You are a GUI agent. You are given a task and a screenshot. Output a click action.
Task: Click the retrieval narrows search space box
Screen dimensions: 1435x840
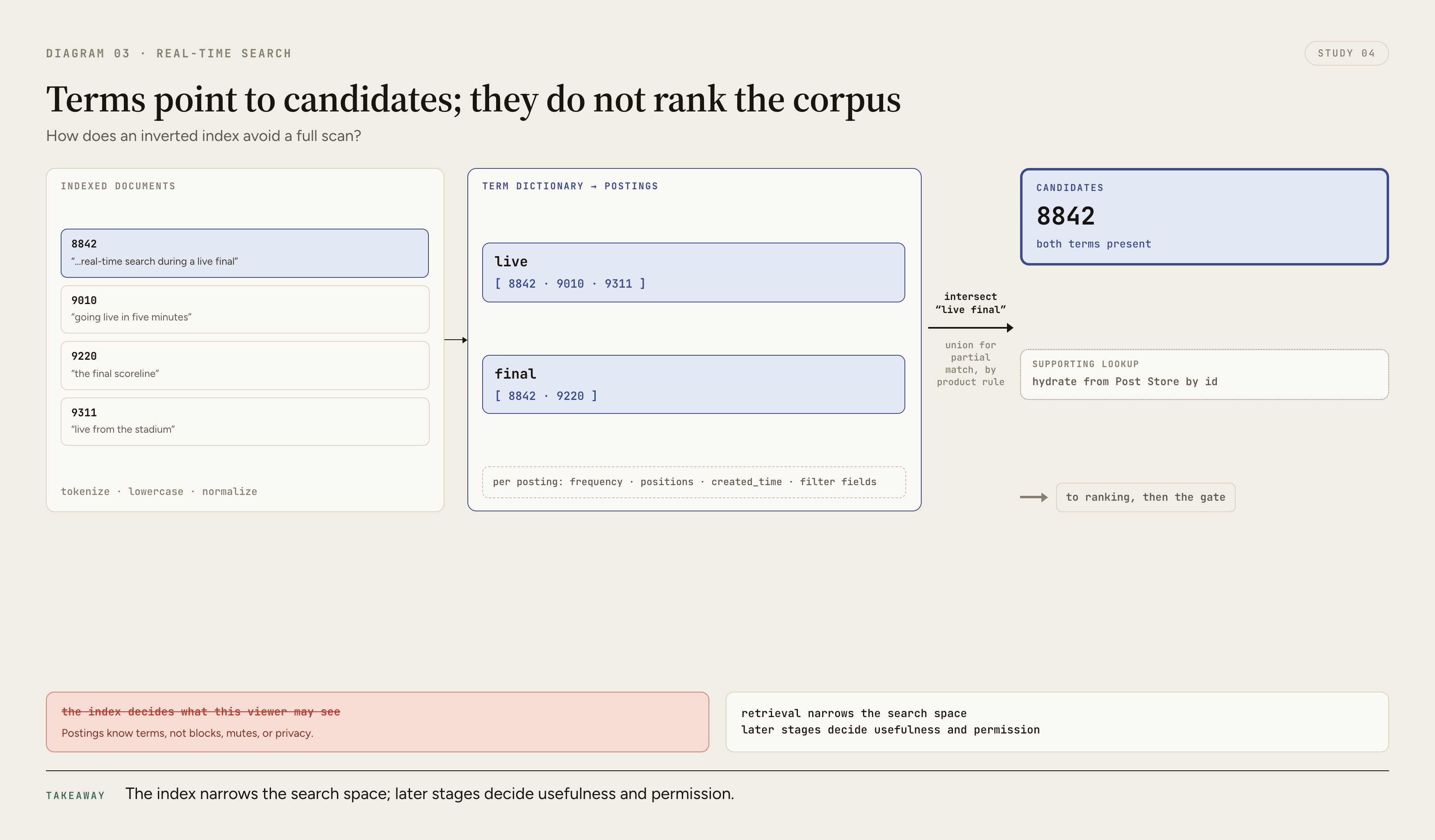pos(1057,722)
